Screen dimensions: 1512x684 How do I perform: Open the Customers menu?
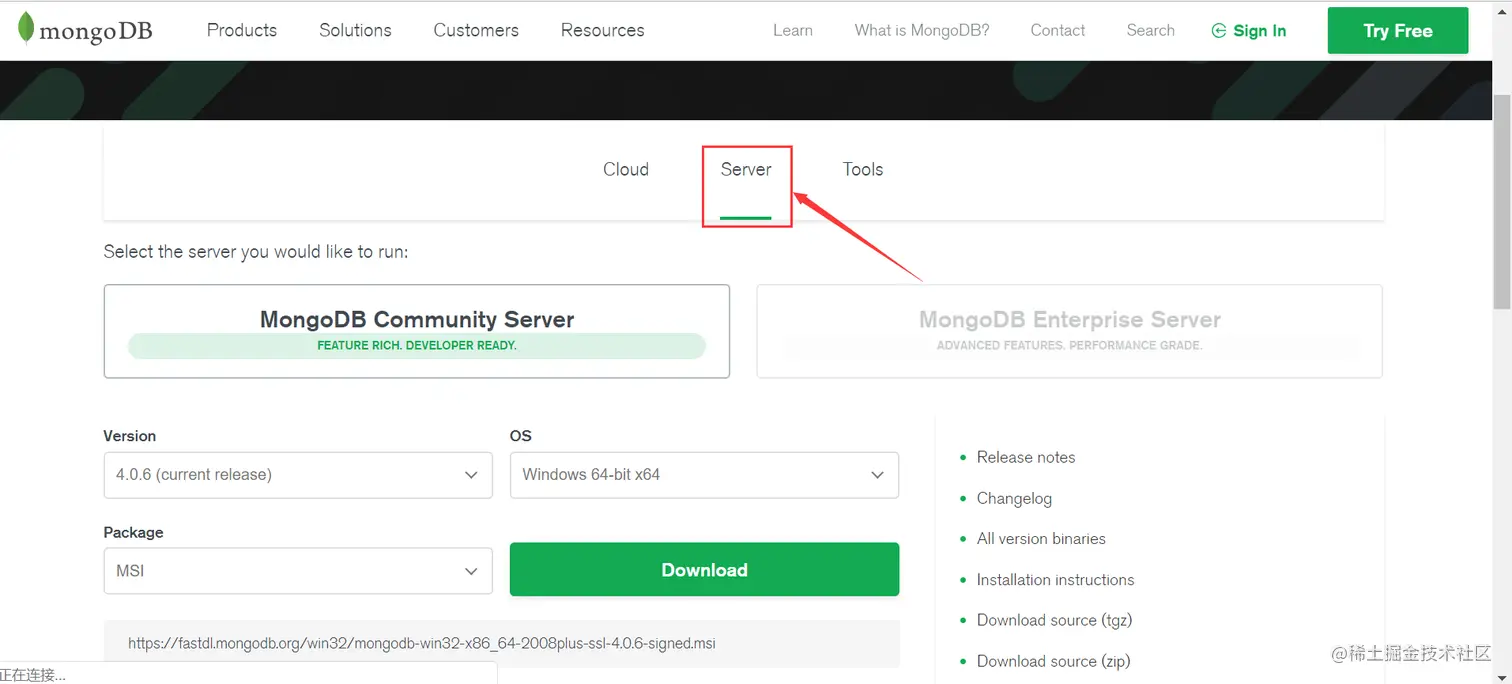pos(476,30)
